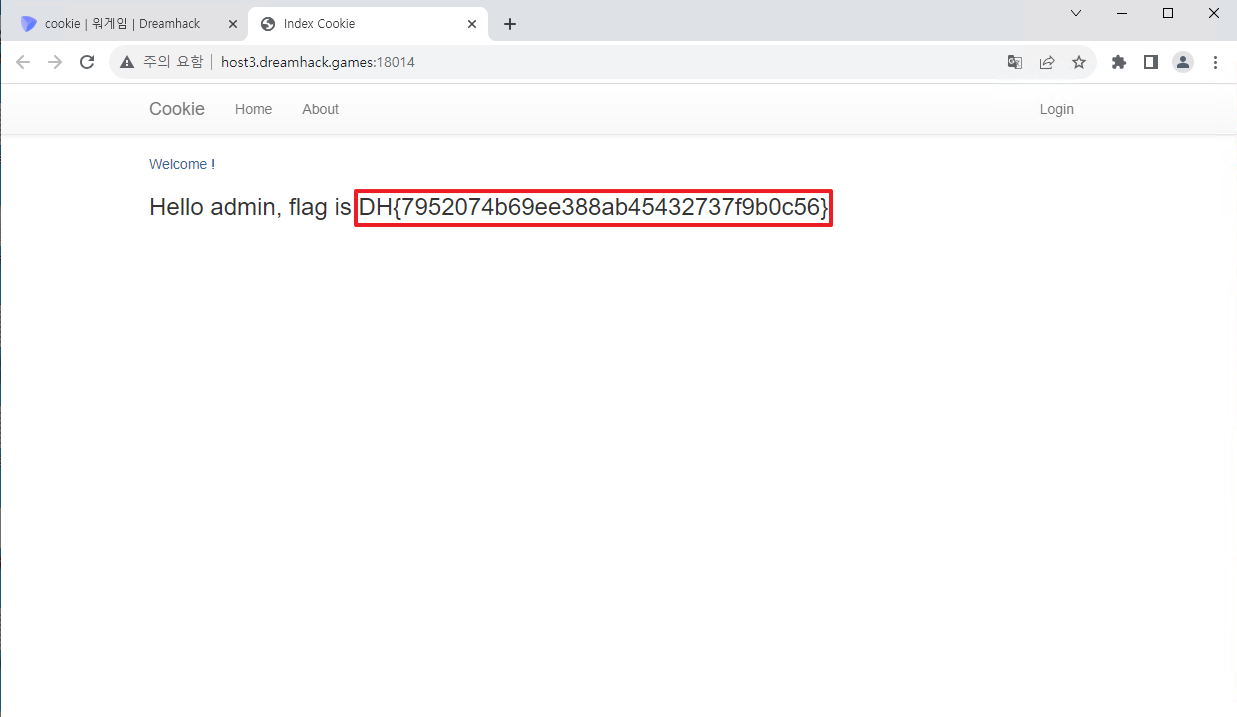Viewport: 1237px width, 717px height.
Task: Bookmark this page with the star icon
Action: point(1079,62)
